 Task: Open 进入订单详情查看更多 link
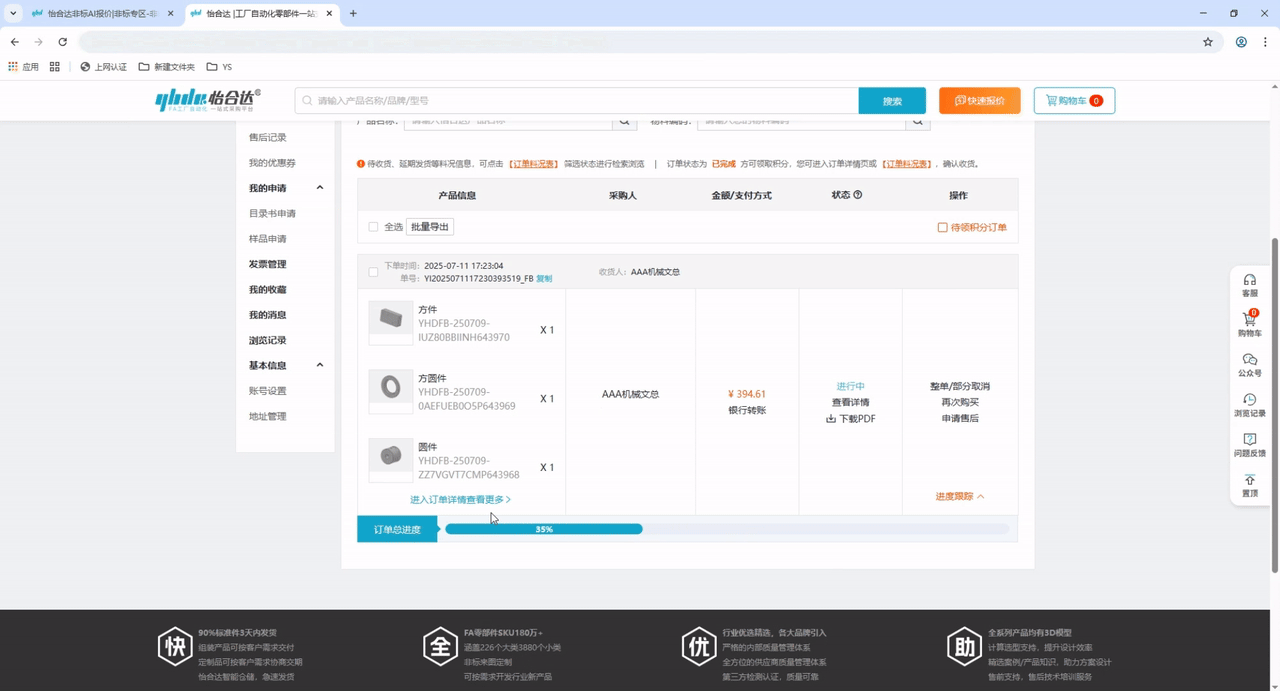pyautogui.click(x=460, y=499)
